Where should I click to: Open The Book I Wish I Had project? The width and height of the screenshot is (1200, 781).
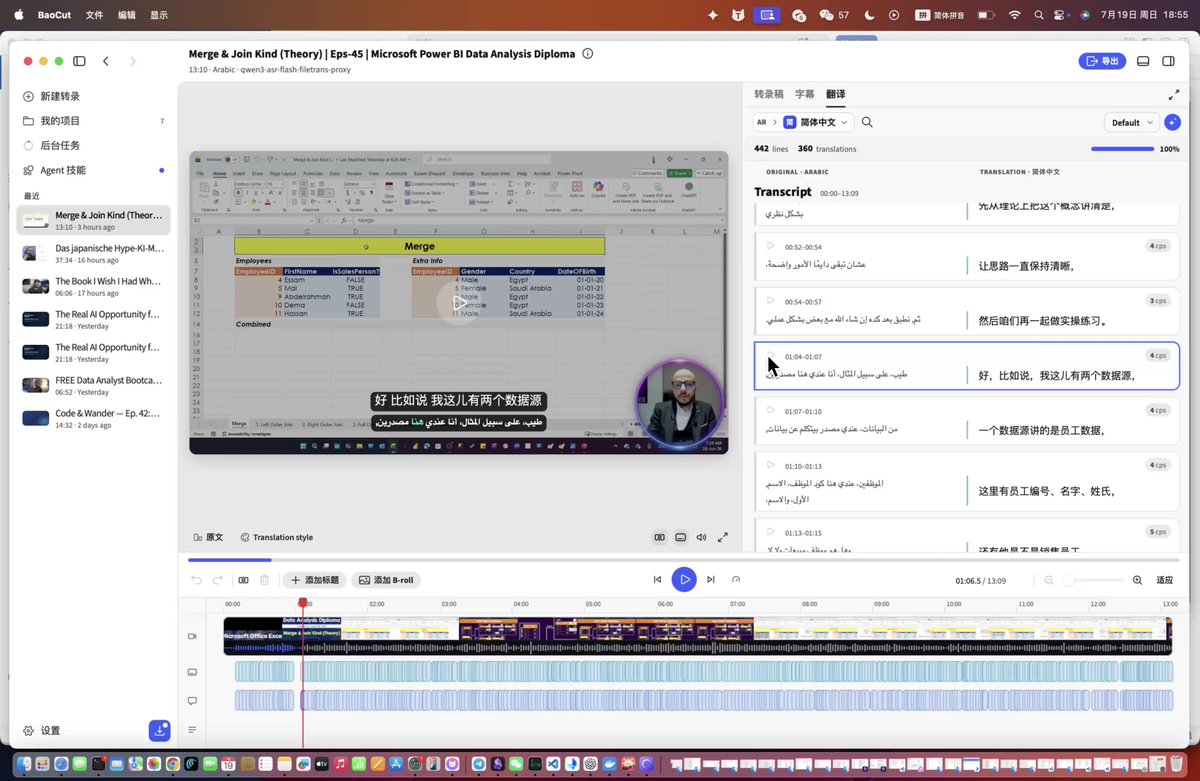coord(93,287)
